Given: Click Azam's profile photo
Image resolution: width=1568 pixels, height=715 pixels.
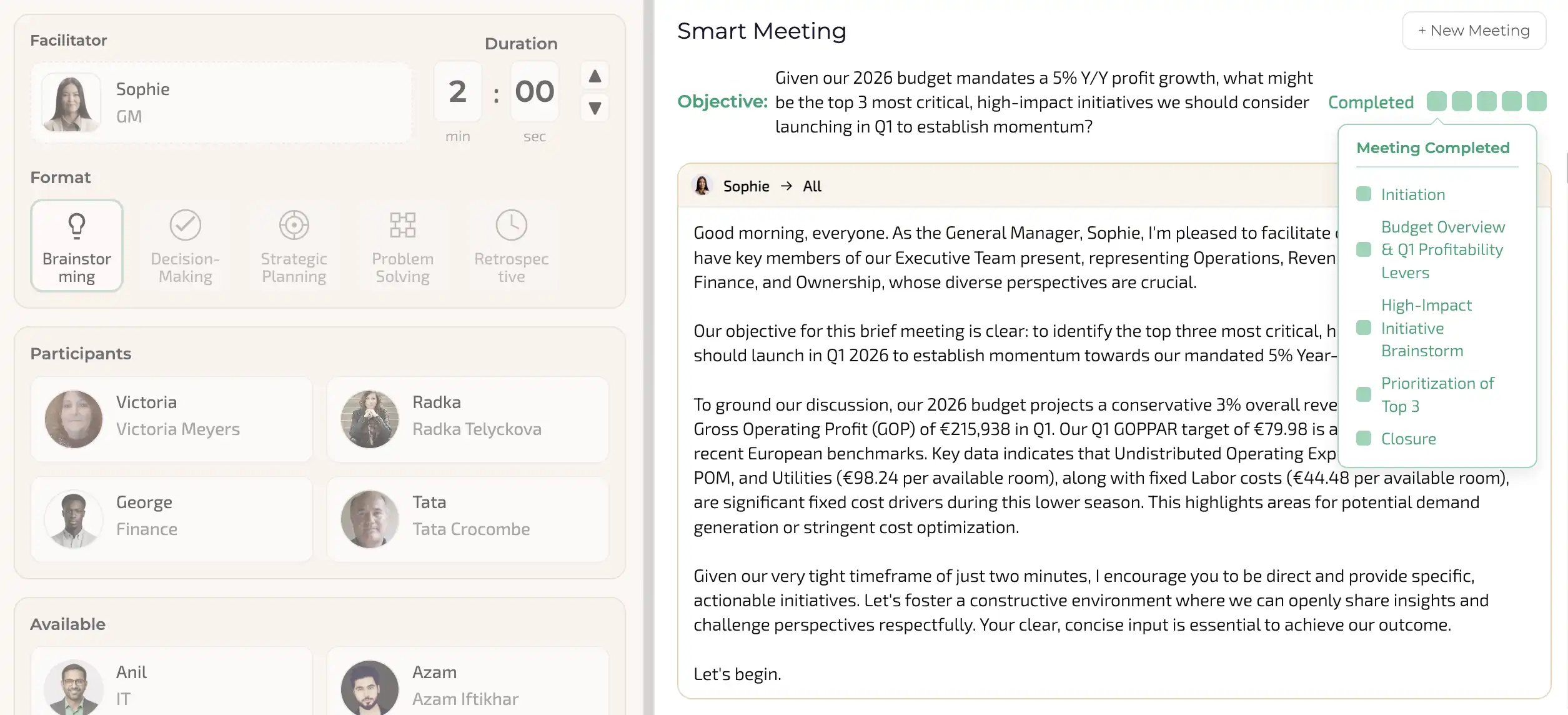Looking at the screenshot, I should point(370,687).
